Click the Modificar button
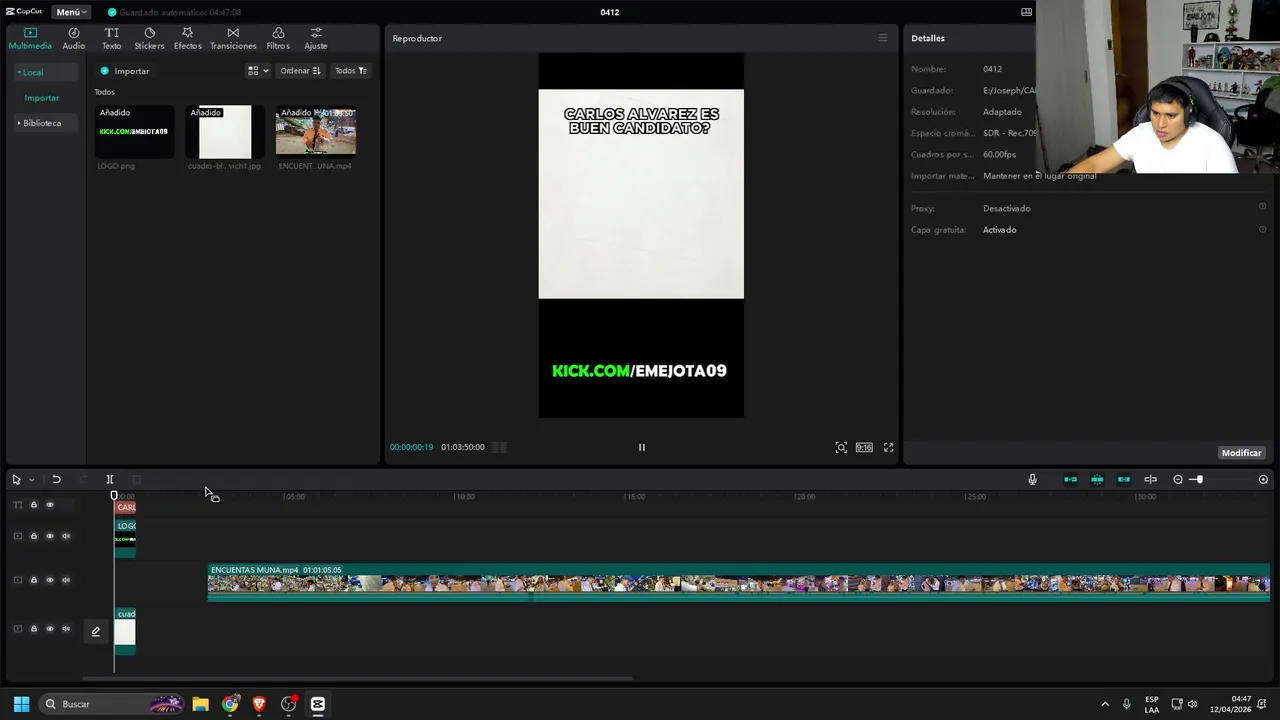 (x=1241, y=453)
